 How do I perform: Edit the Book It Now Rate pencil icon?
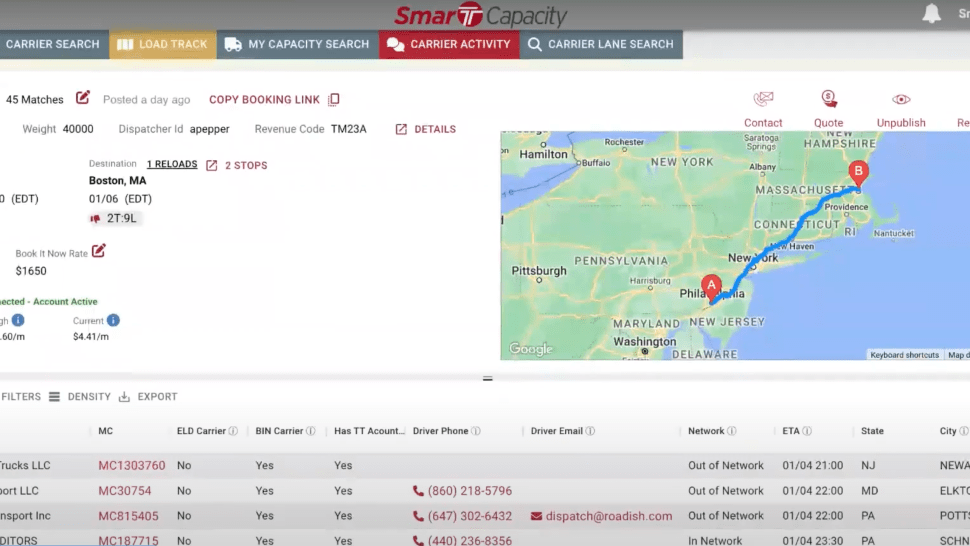click(99, 251)
